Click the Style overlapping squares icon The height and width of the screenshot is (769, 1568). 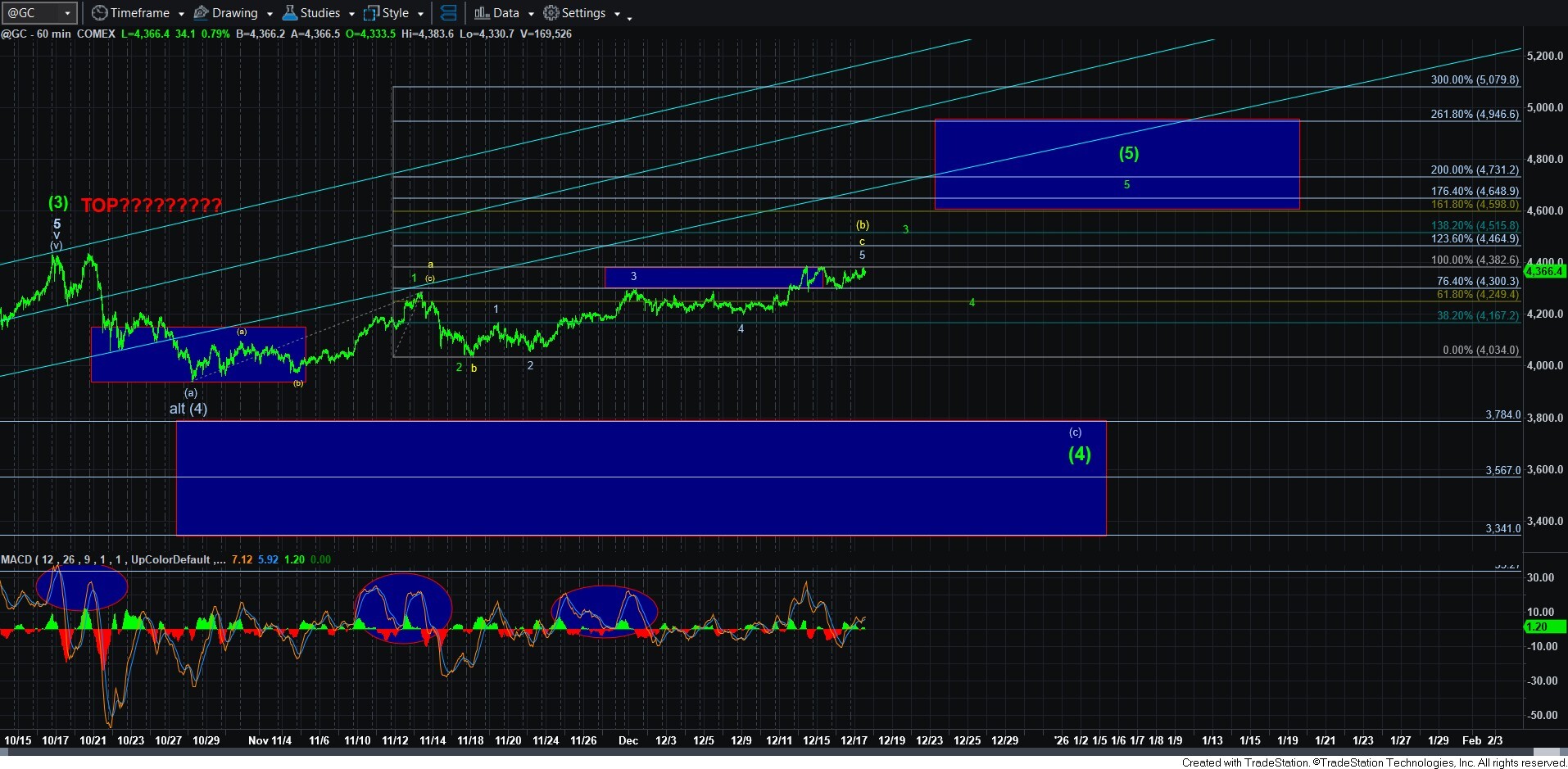click(x=371, y=13)
